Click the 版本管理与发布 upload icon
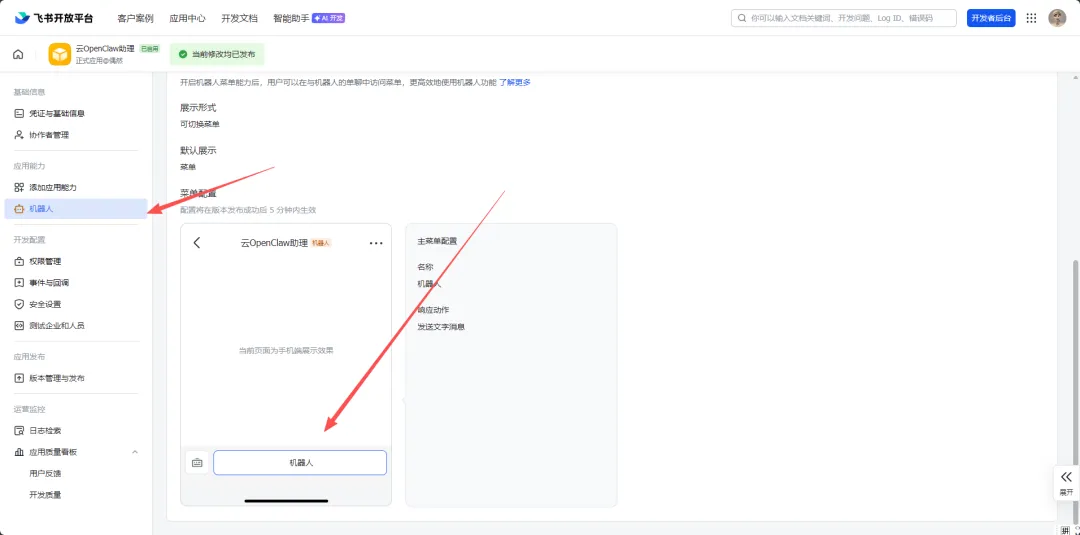The image size is (1080, 535). 19,378
